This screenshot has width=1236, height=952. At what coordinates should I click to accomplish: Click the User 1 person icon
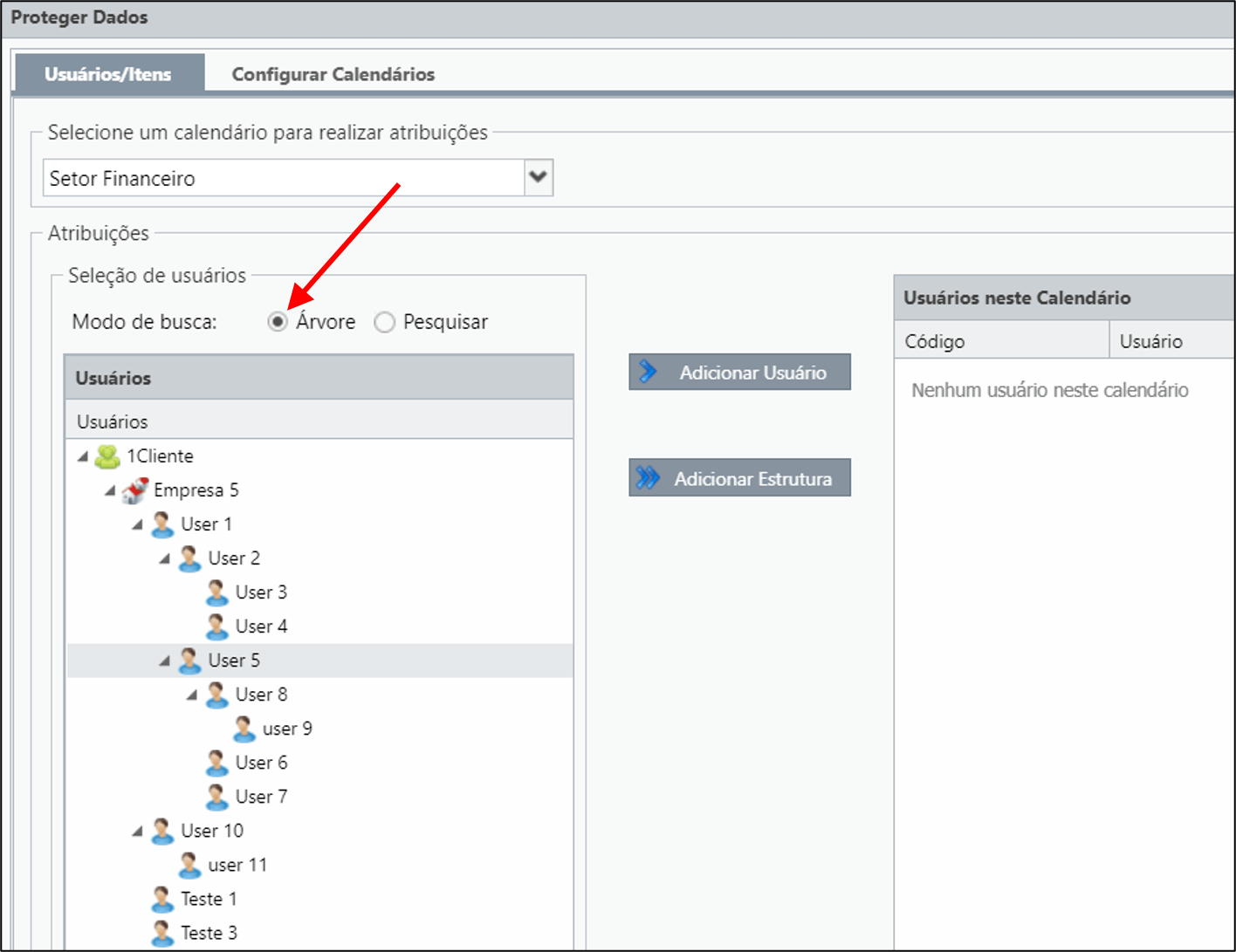162,524
